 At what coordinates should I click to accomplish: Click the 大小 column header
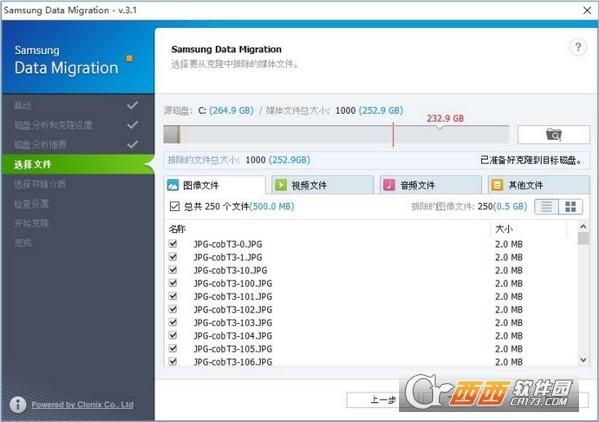click(504, 229)
